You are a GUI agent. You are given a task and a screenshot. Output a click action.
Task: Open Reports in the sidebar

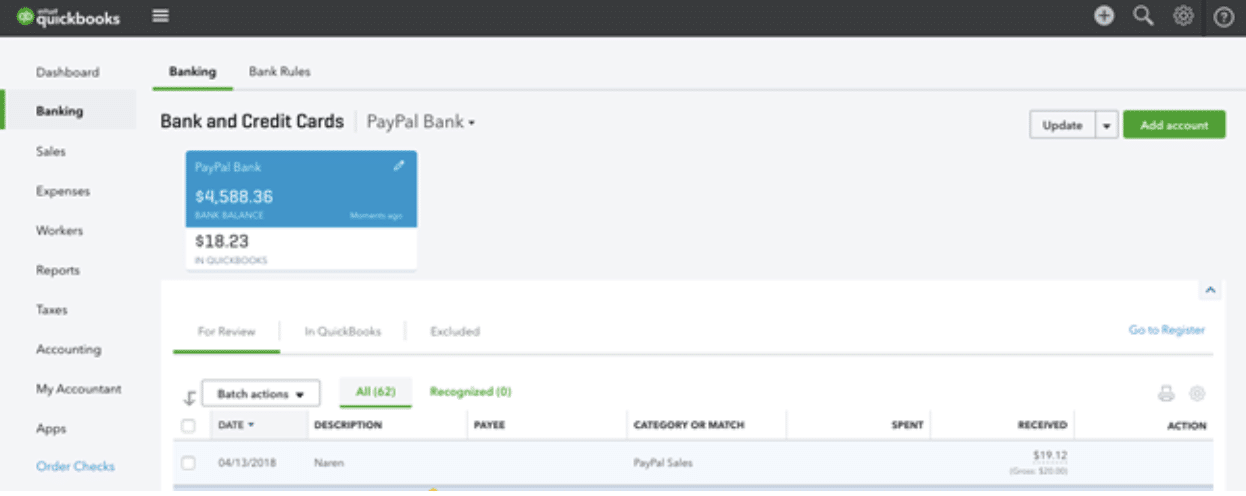click(57, 270)
